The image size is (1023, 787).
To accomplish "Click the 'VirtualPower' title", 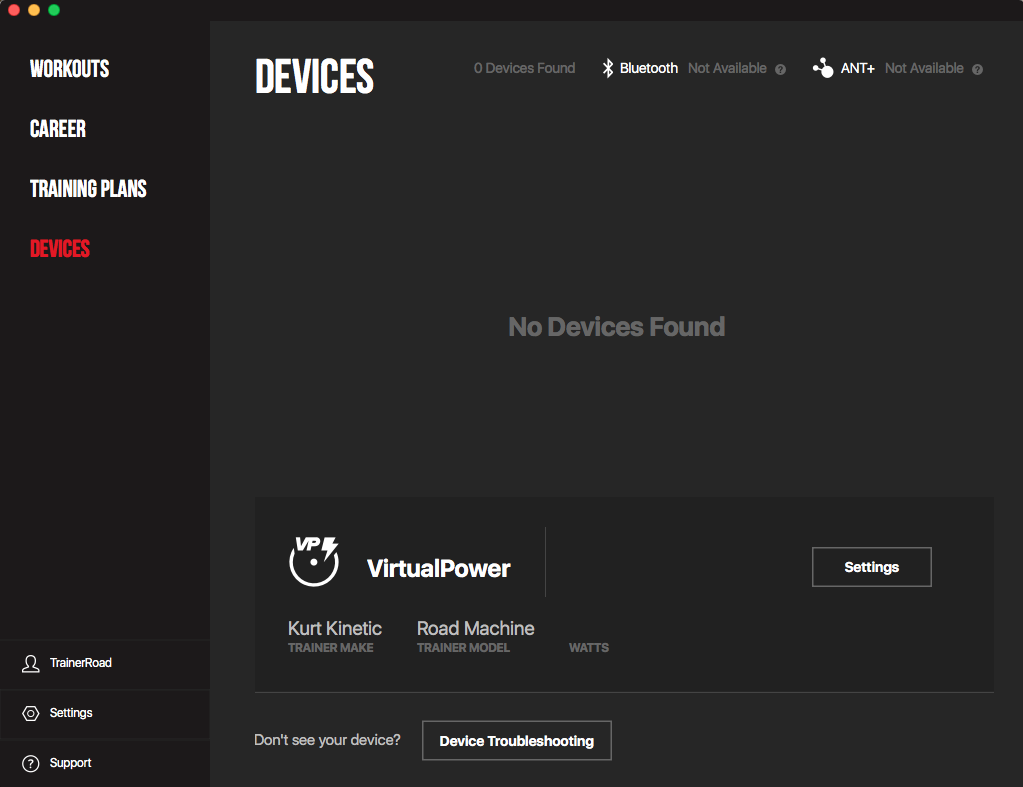I will tap(438, 568).
